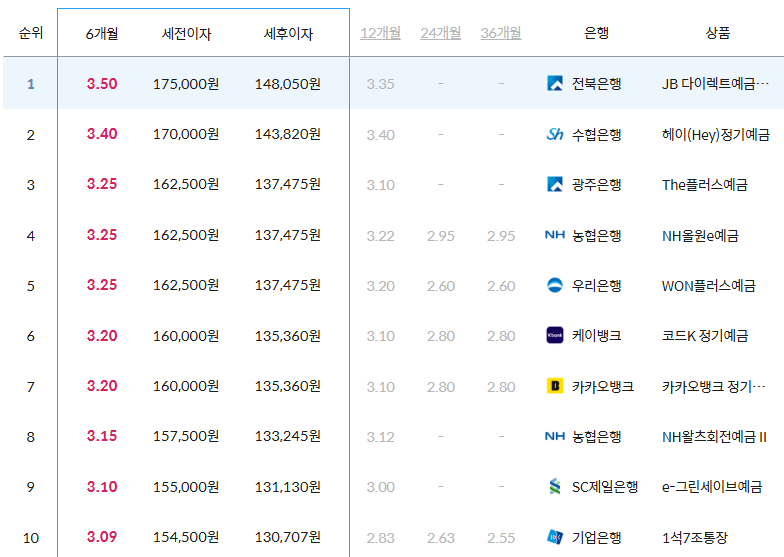Click the 상품 column header
This screenshot has height=557, width=784.
718,33
